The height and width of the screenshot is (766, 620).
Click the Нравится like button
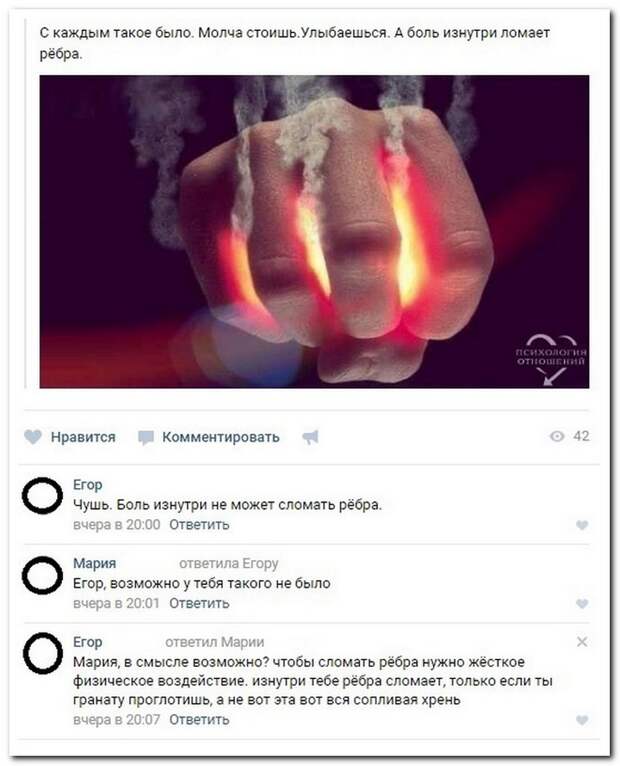[70, 437]
